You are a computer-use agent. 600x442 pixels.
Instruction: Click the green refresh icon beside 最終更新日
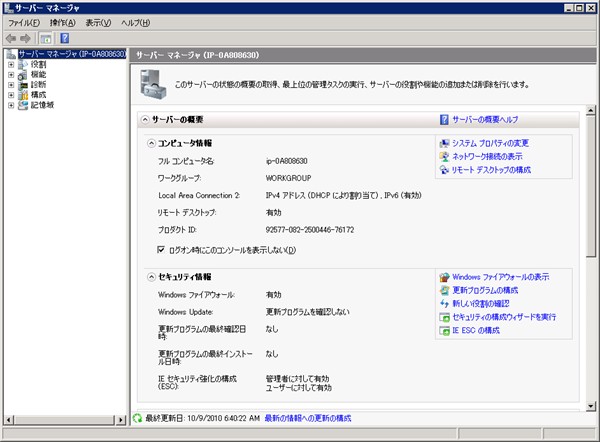pos(137,418)
